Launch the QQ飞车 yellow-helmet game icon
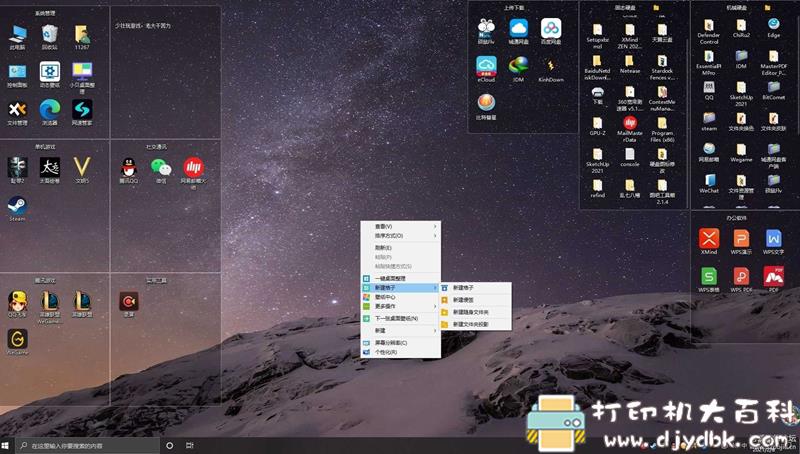Viewport: 800px width, 454px height. point(17,304)
